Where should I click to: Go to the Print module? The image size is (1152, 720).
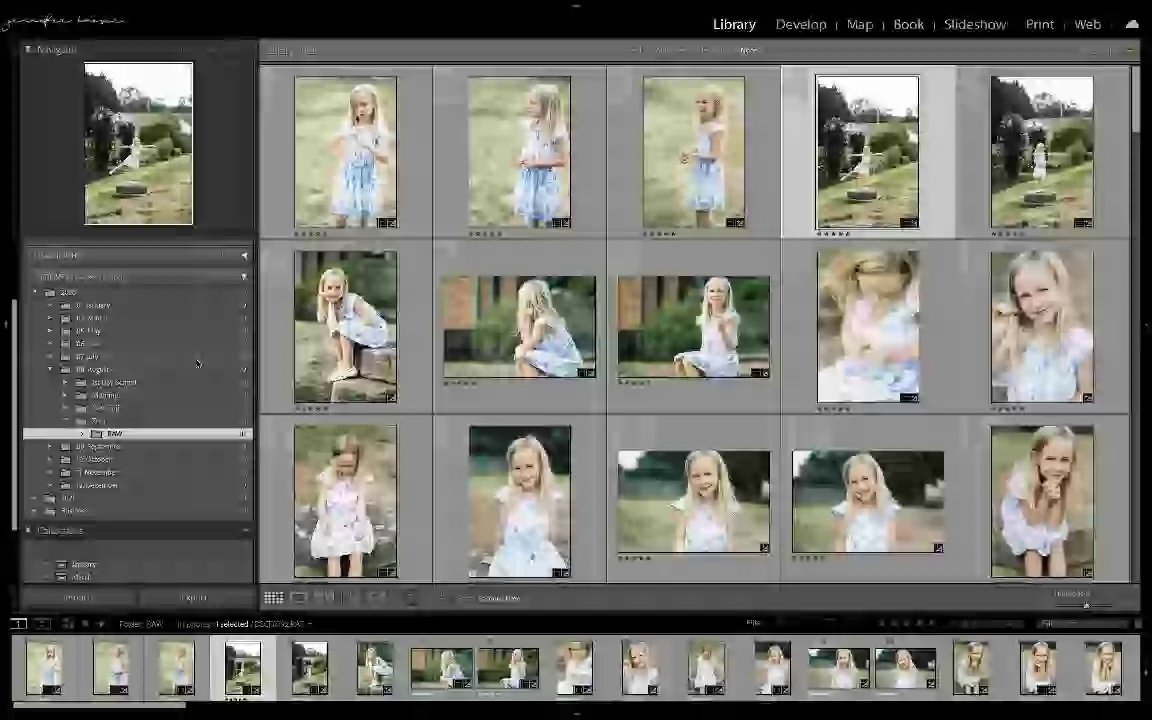pyautogui.click(x=1040, y=24)
